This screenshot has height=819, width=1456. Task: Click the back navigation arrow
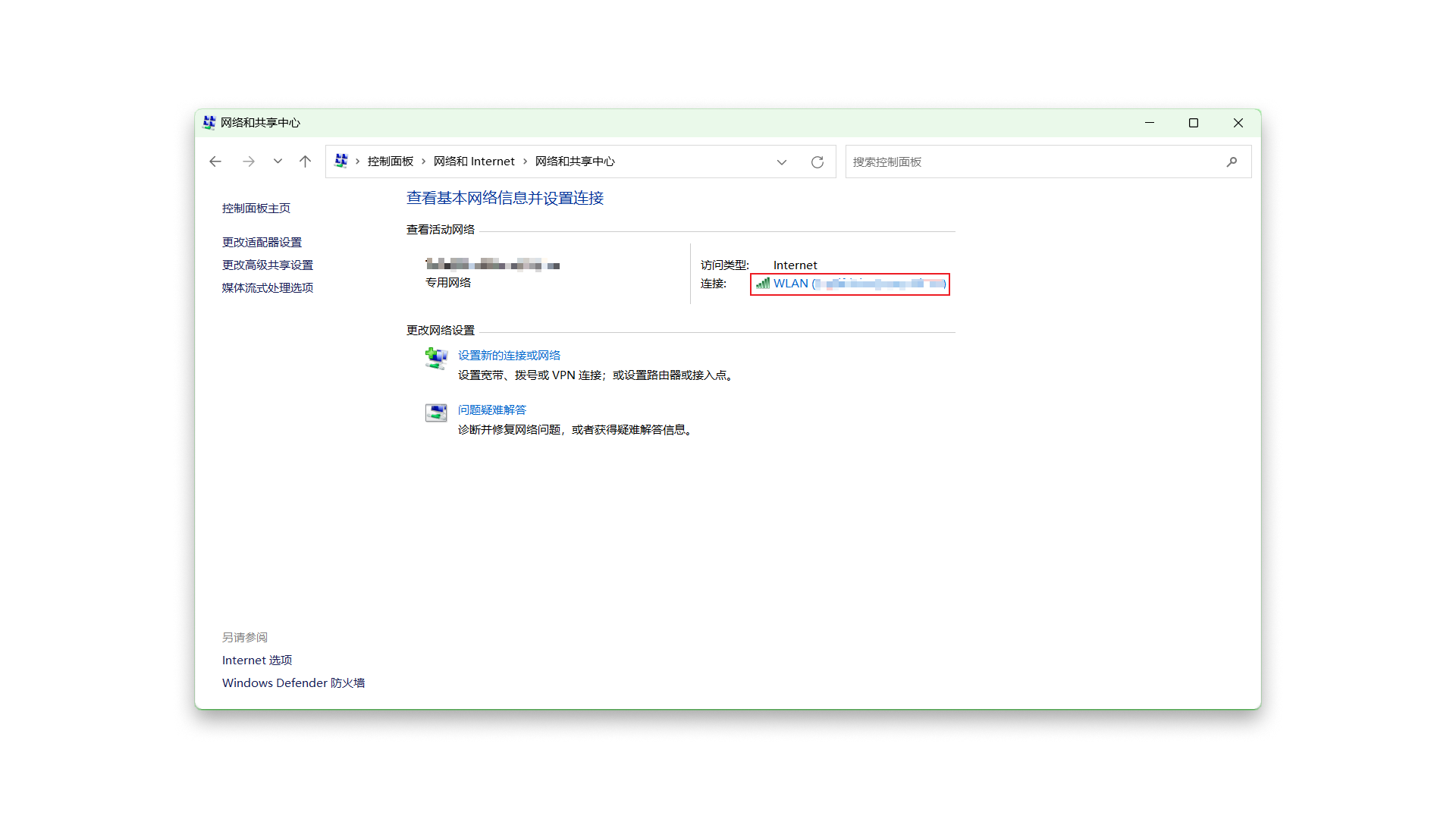pyautogui.click(x=215, y=162)
